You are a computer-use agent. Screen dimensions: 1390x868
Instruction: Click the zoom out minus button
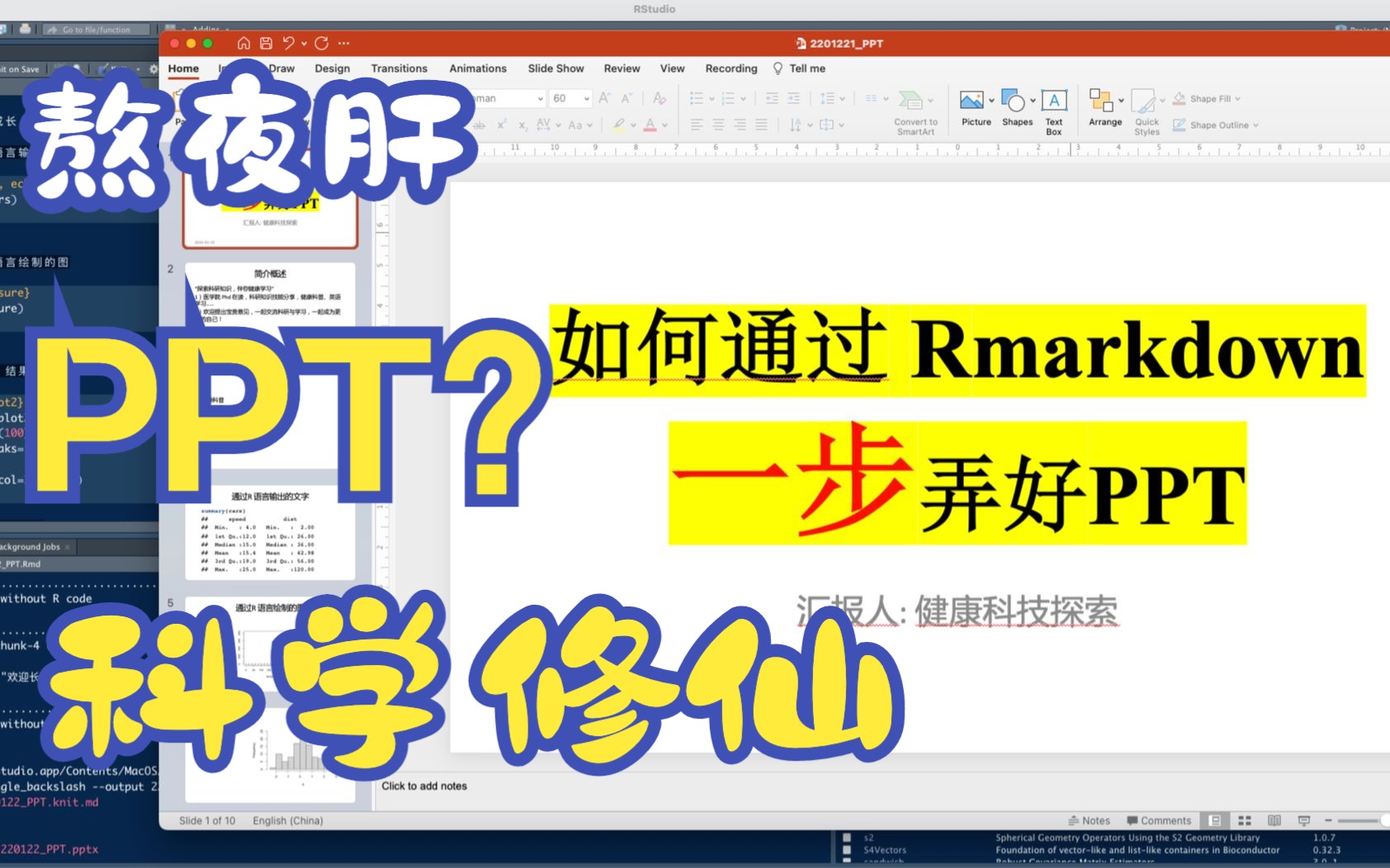click(1328, 820)
